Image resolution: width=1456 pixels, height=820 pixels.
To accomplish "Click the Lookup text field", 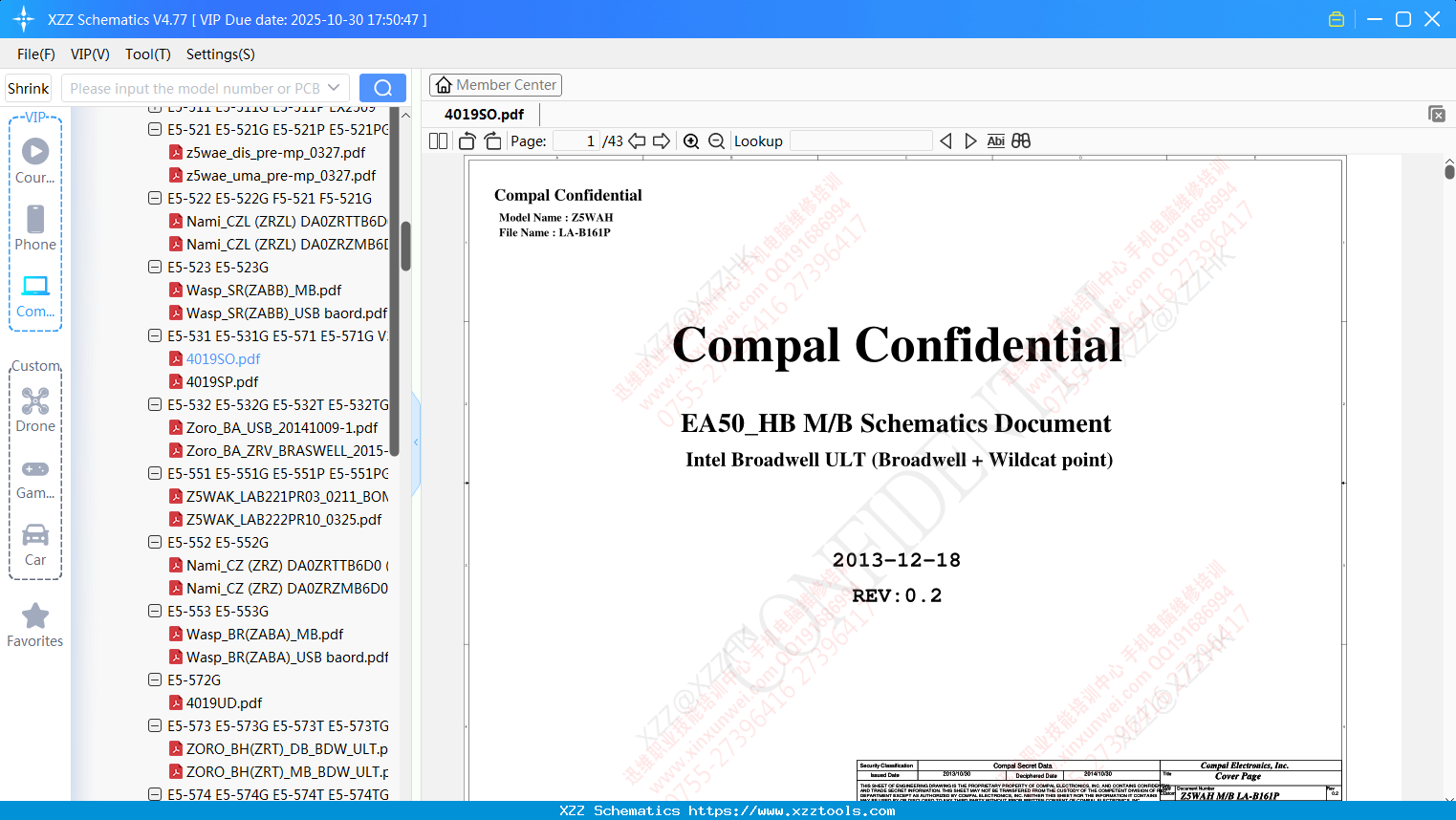I will click(x=860, y=141).
